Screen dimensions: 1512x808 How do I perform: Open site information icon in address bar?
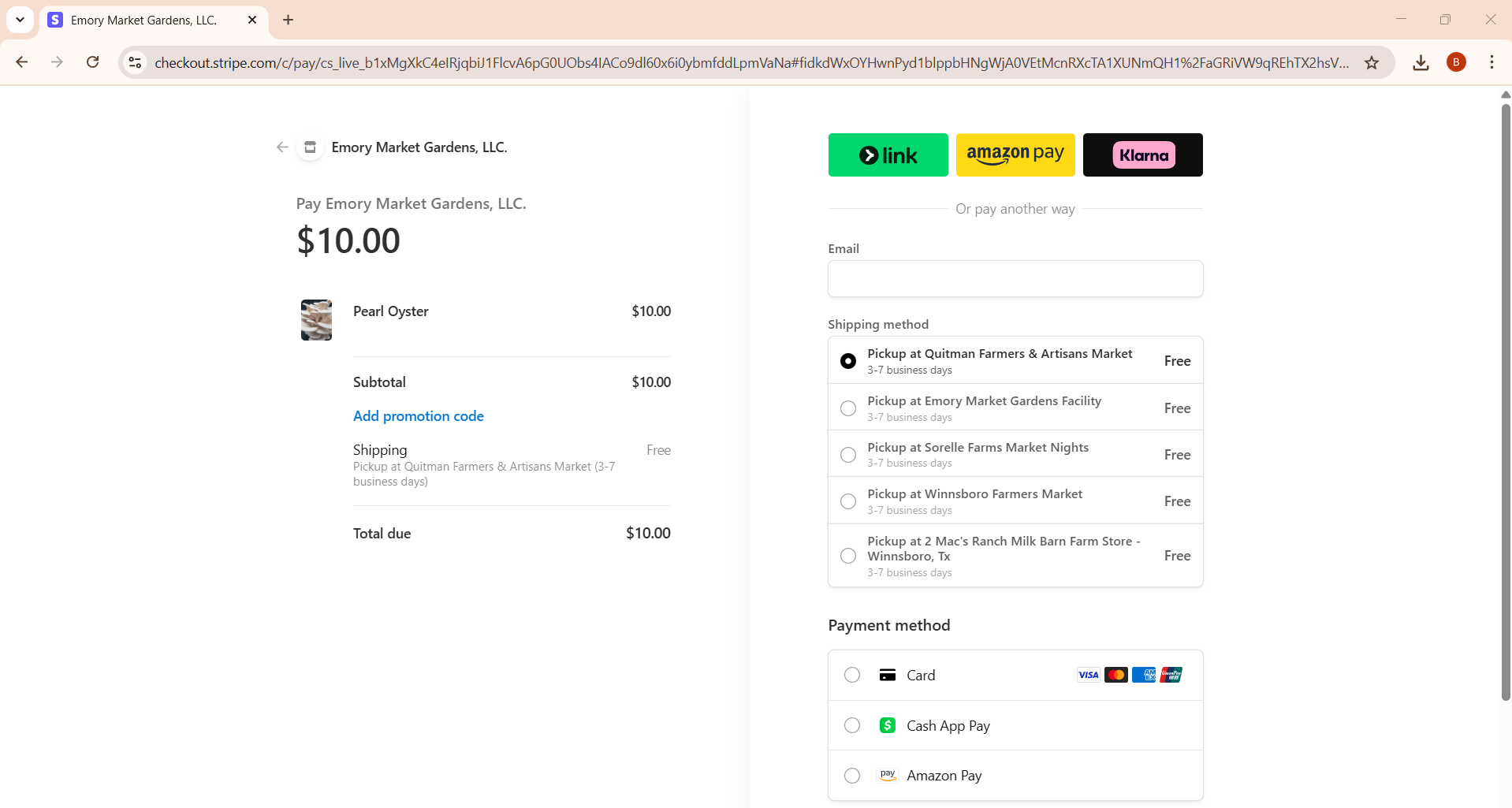coord(136,62)
